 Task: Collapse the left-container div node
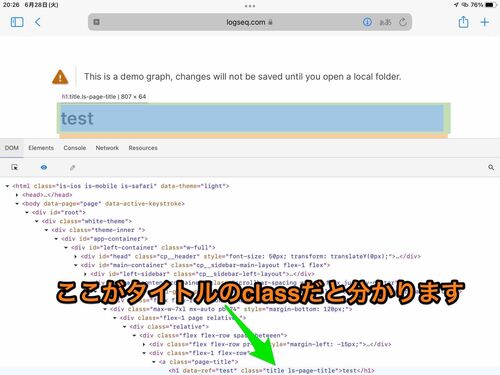pos(66,247)
